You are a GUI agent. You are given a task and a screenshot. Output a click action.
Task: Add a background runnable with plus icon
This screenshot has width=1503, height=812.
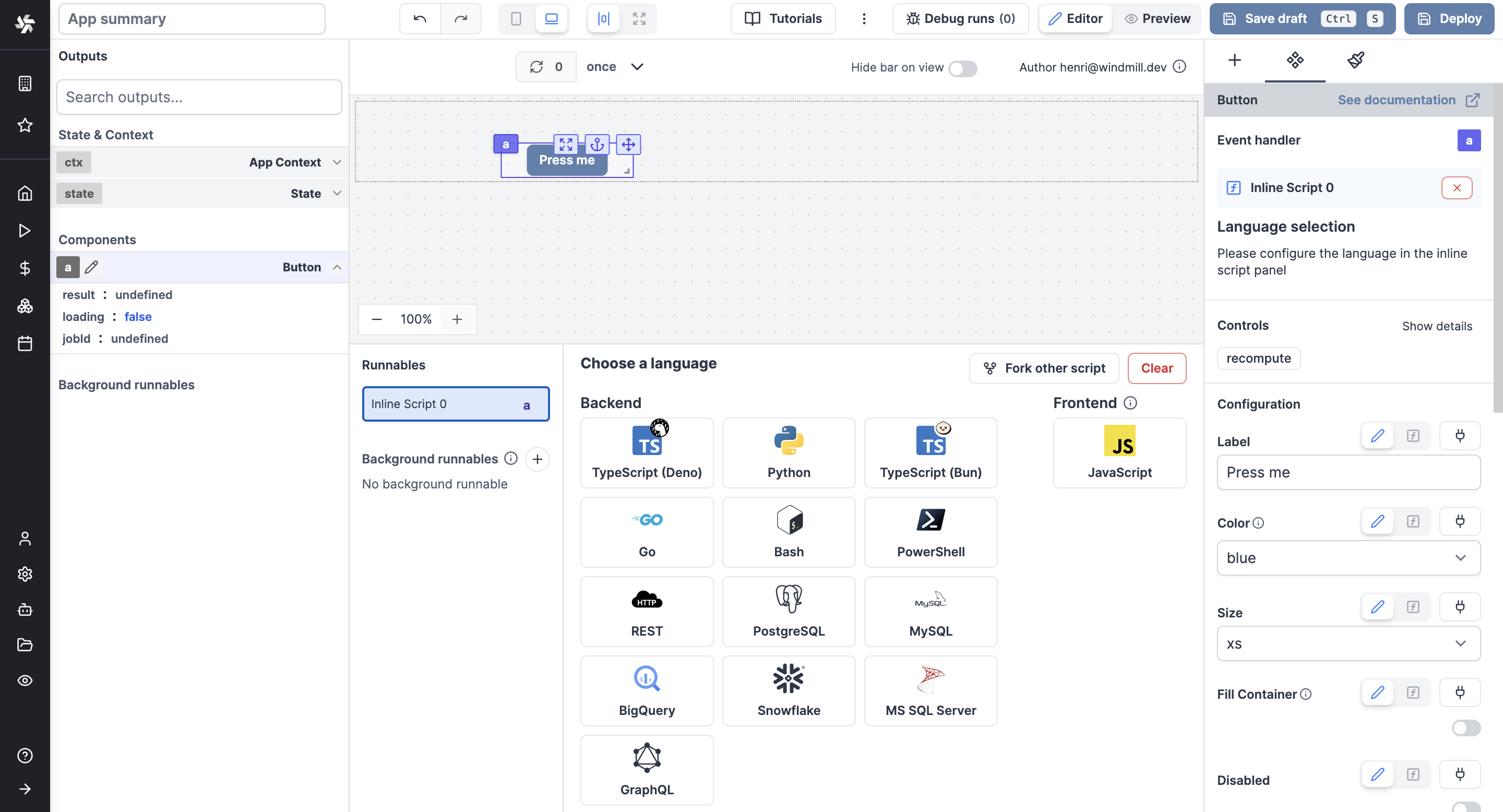click(x=537, y=459)
